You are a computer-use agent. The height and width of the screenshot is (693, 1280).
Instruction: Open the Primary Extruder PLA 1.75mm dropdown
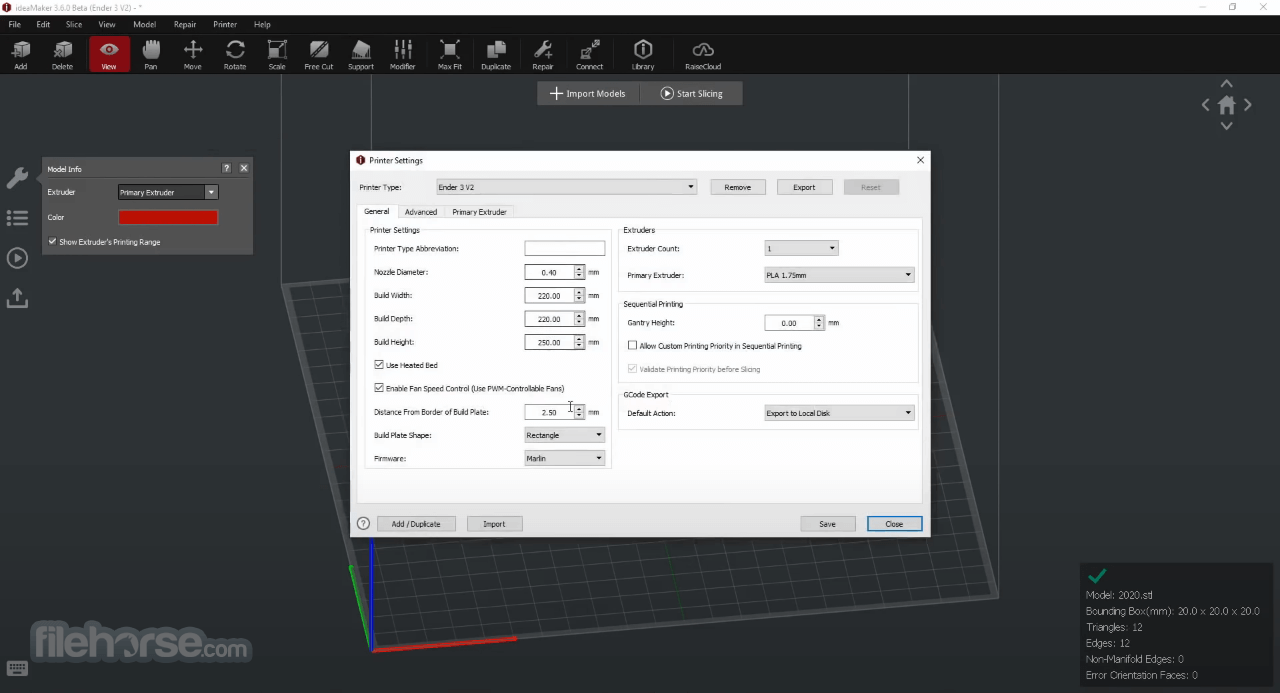[x=839, y=275]
